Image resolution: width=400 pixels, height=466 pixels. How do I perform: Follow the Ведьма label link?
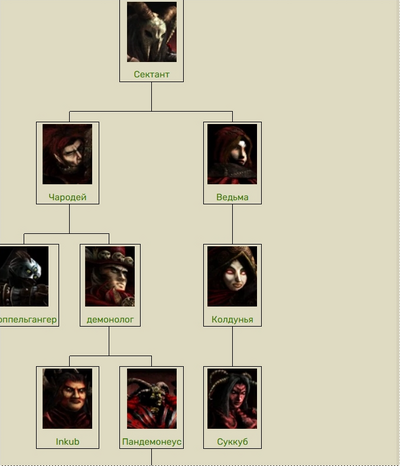(x=232, y=197)
